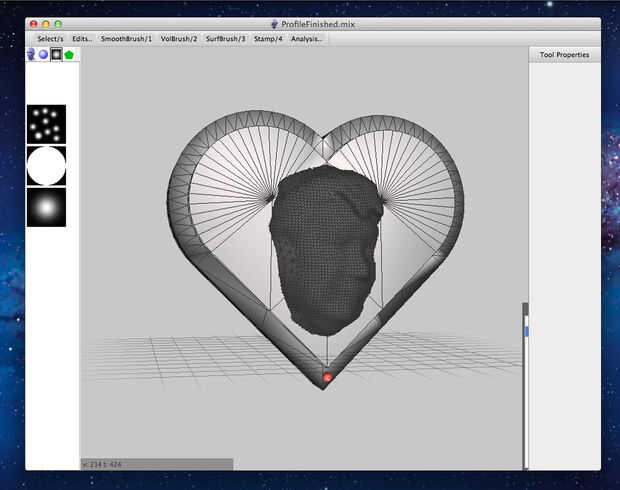Pick the Stamp/4 tool
Viewport: 620px width, 490px height.
(268, 39)
